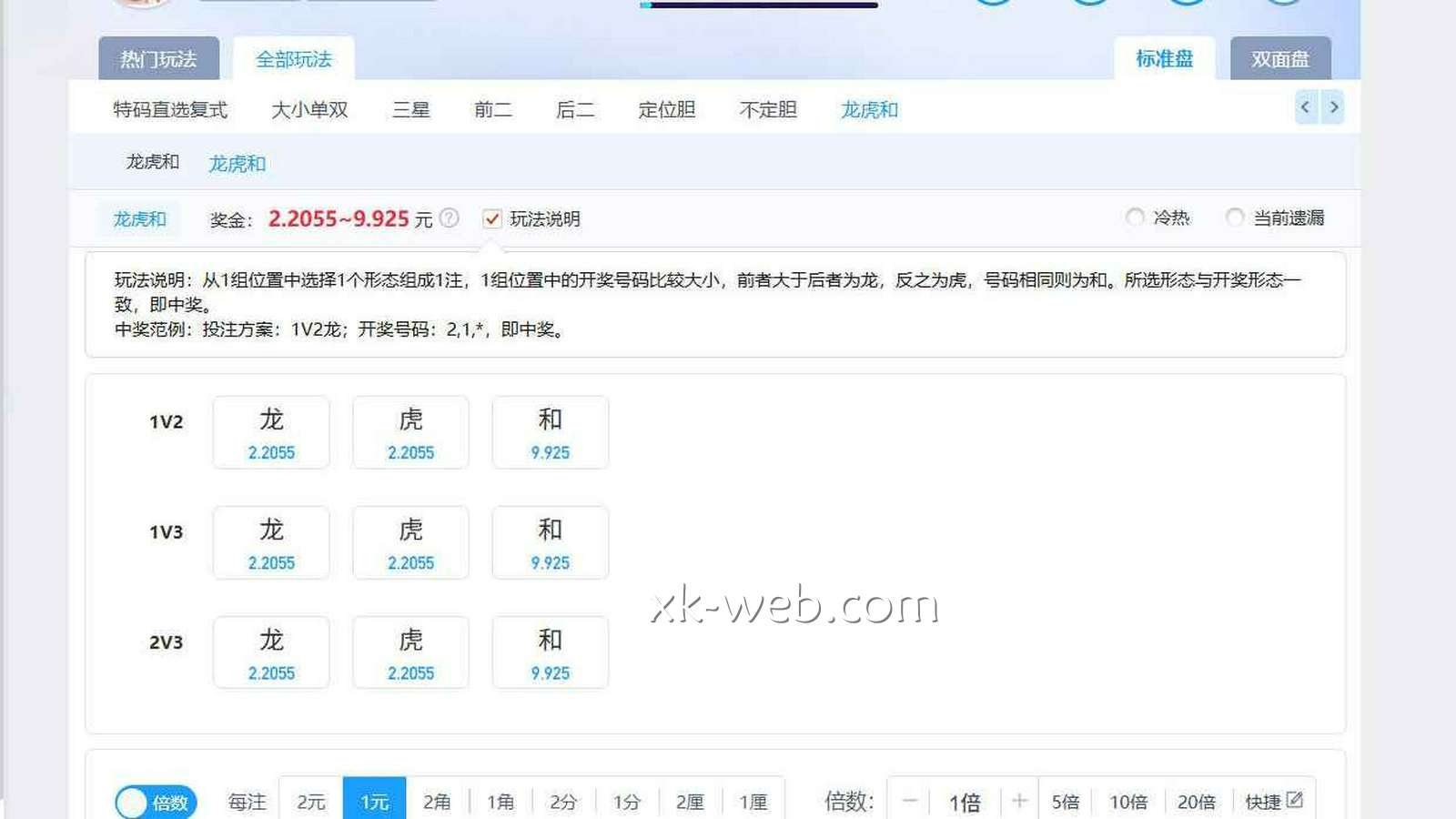
Task: Click the prize help question mark icon
Action: click(x=449, y=217)
